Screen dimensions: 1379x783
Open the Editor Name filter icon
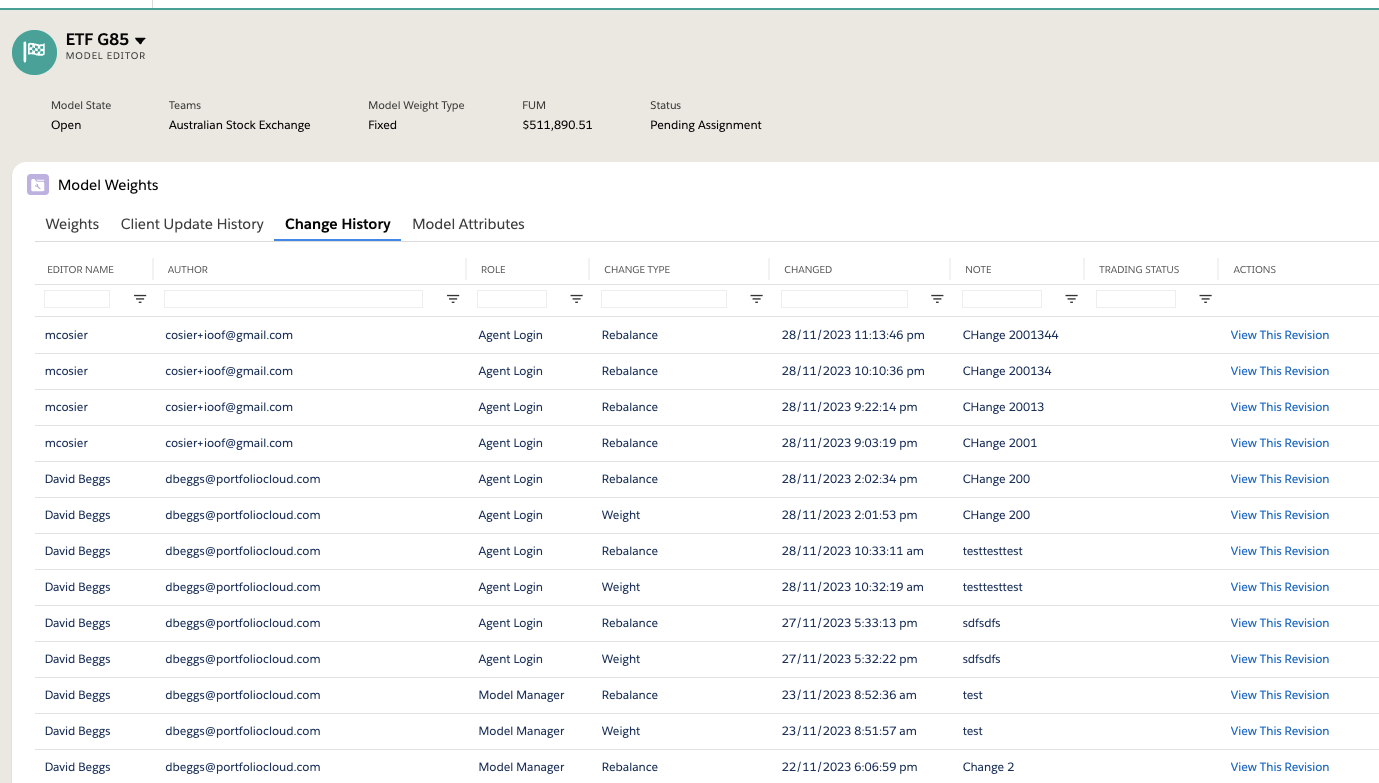pyautogui.click(x=140, y=298)
